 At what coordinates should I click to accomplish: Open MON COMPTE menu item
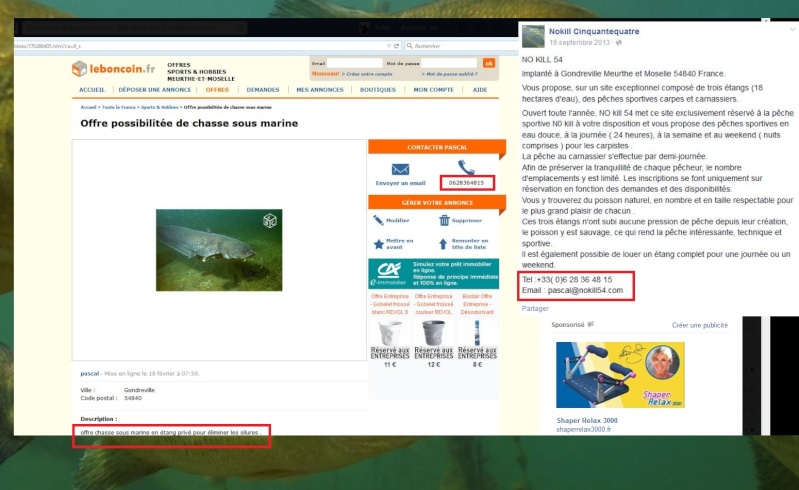pos(433,90)
